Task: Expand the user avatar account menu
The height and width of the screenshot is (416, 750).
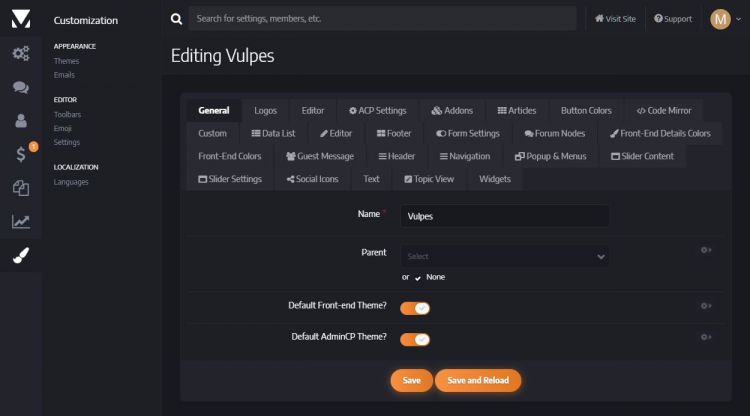Action: (x=725, y=19)
